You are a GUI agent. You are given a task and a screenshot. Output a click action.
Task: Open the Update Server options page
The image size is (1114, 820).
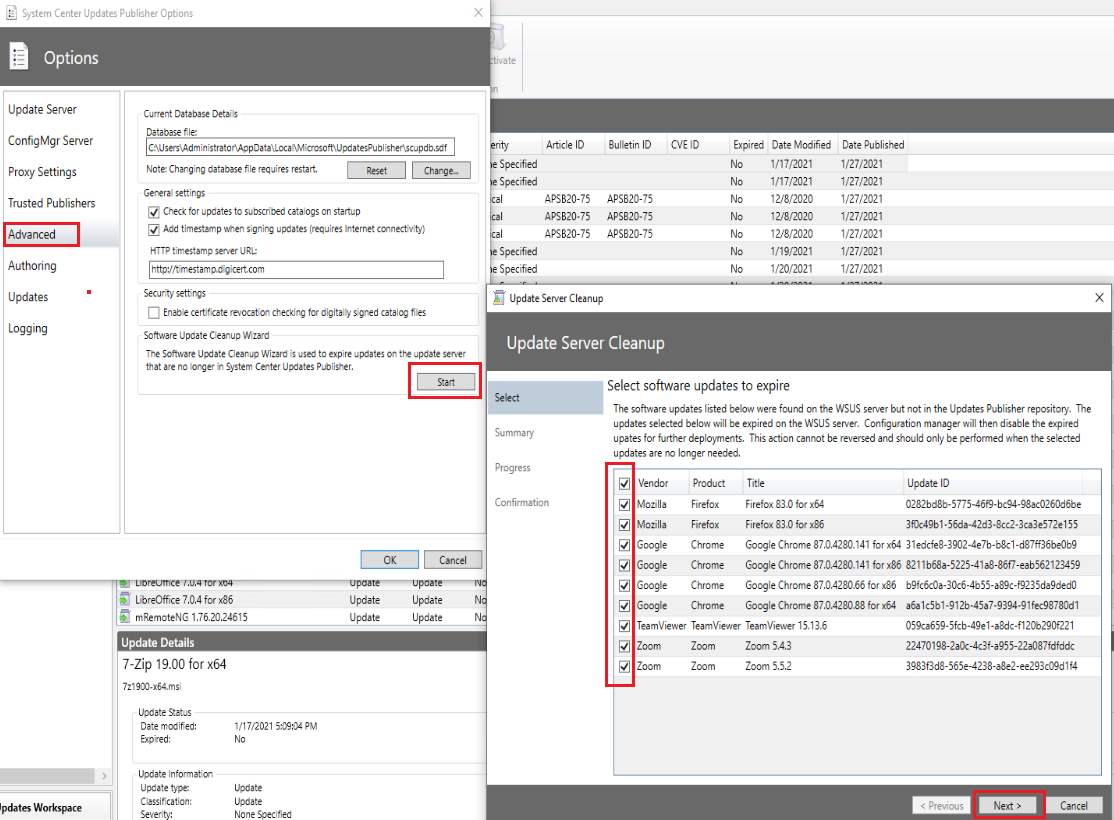point(43,109)
